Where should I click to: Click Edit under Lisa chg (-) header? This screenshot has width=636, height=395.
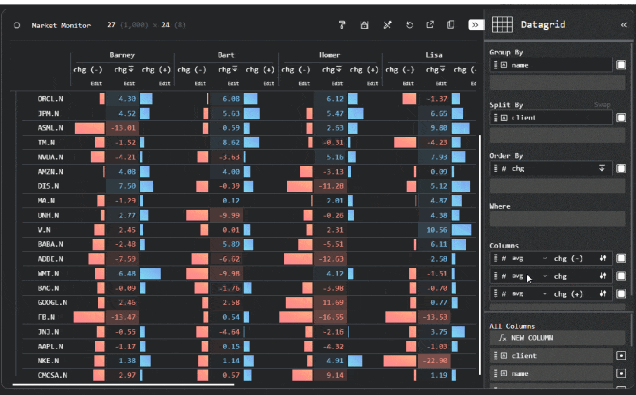pos(408,84)
